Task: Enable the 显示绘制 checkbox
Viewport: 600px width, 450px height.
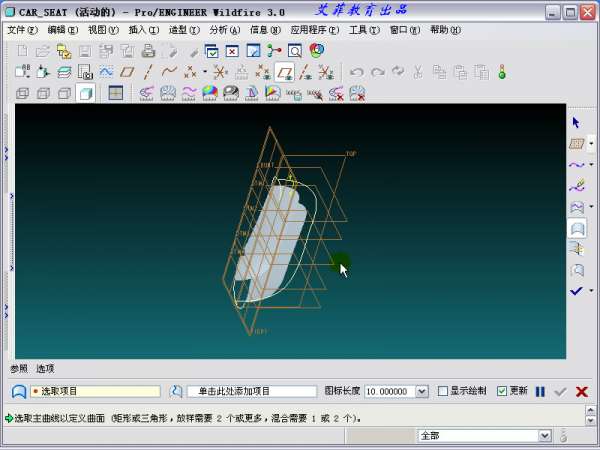Action: coord(442,391)
